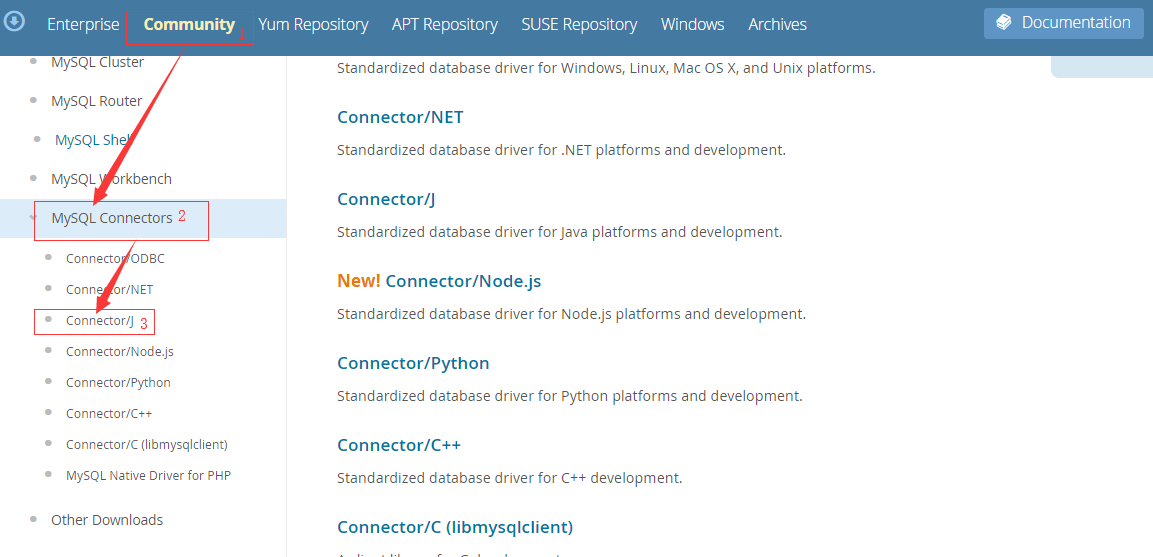Click the download arrow icon in the header
The height and width of the screenshot is (557, 1153).
coord(14,21)
